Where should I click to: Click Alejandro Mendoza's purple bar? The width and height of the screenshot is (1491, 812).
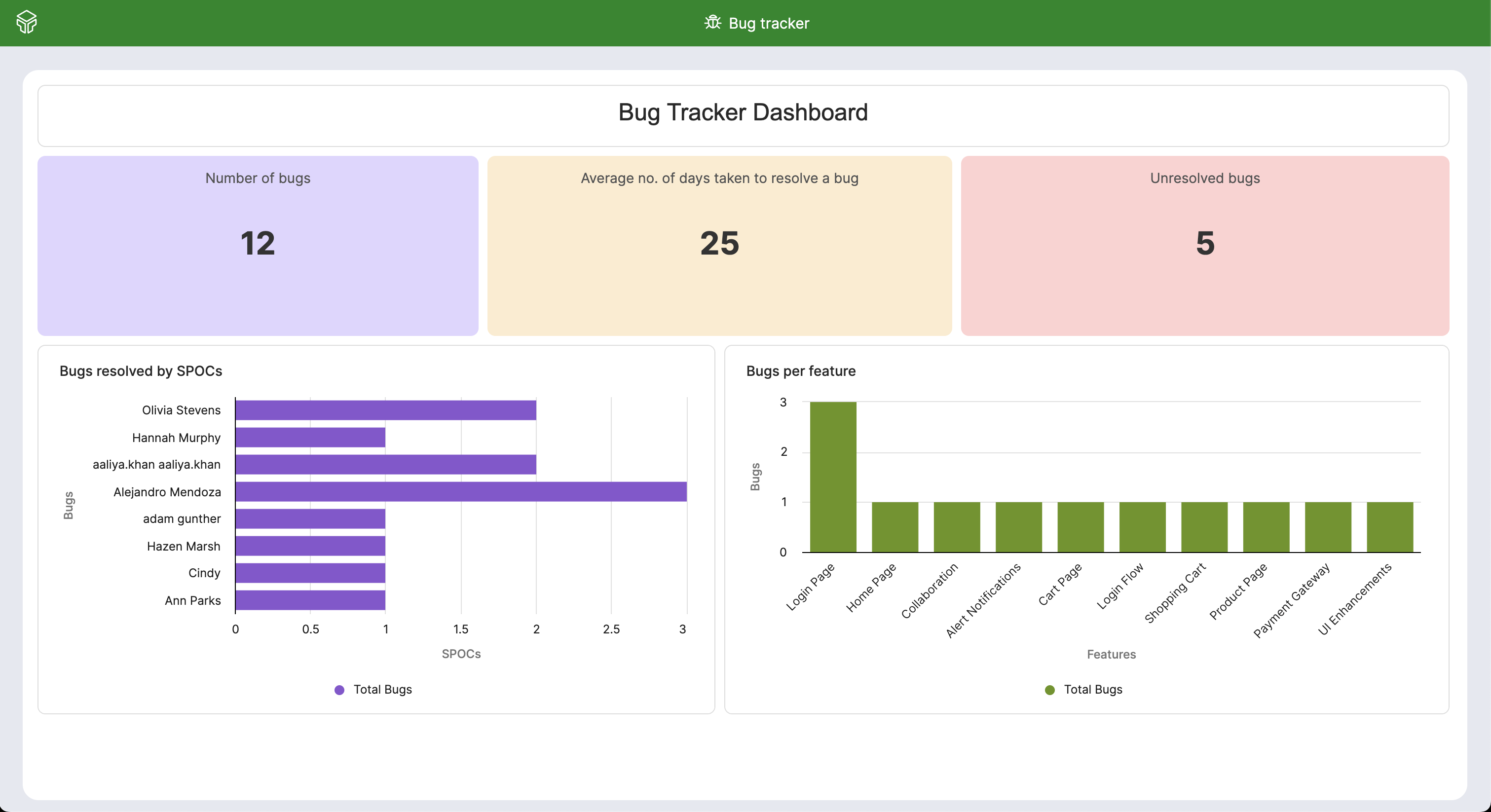[x=461, y=491]
